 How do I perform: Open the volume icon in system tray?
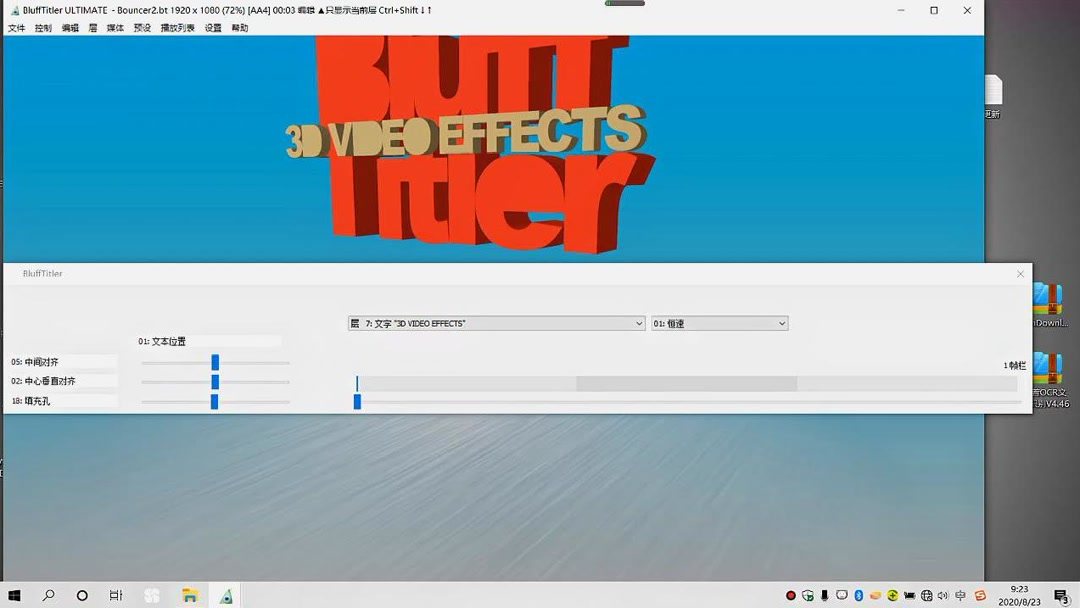943,594
